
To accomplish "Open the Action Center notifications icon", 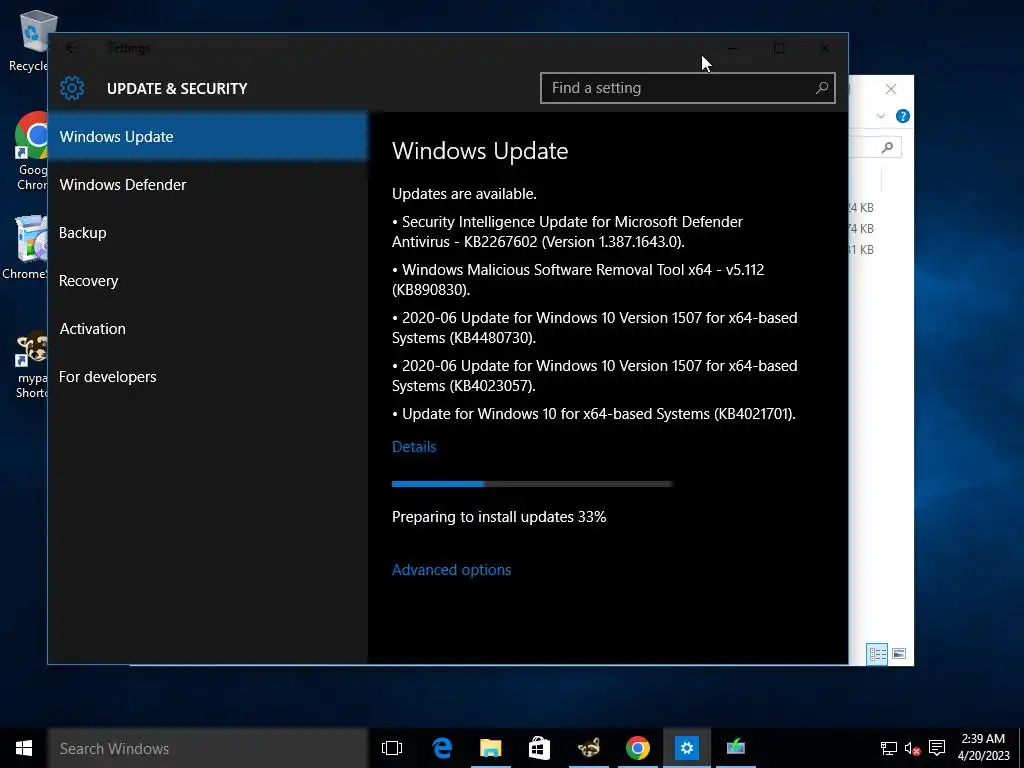I will click(x=936, y=748).
